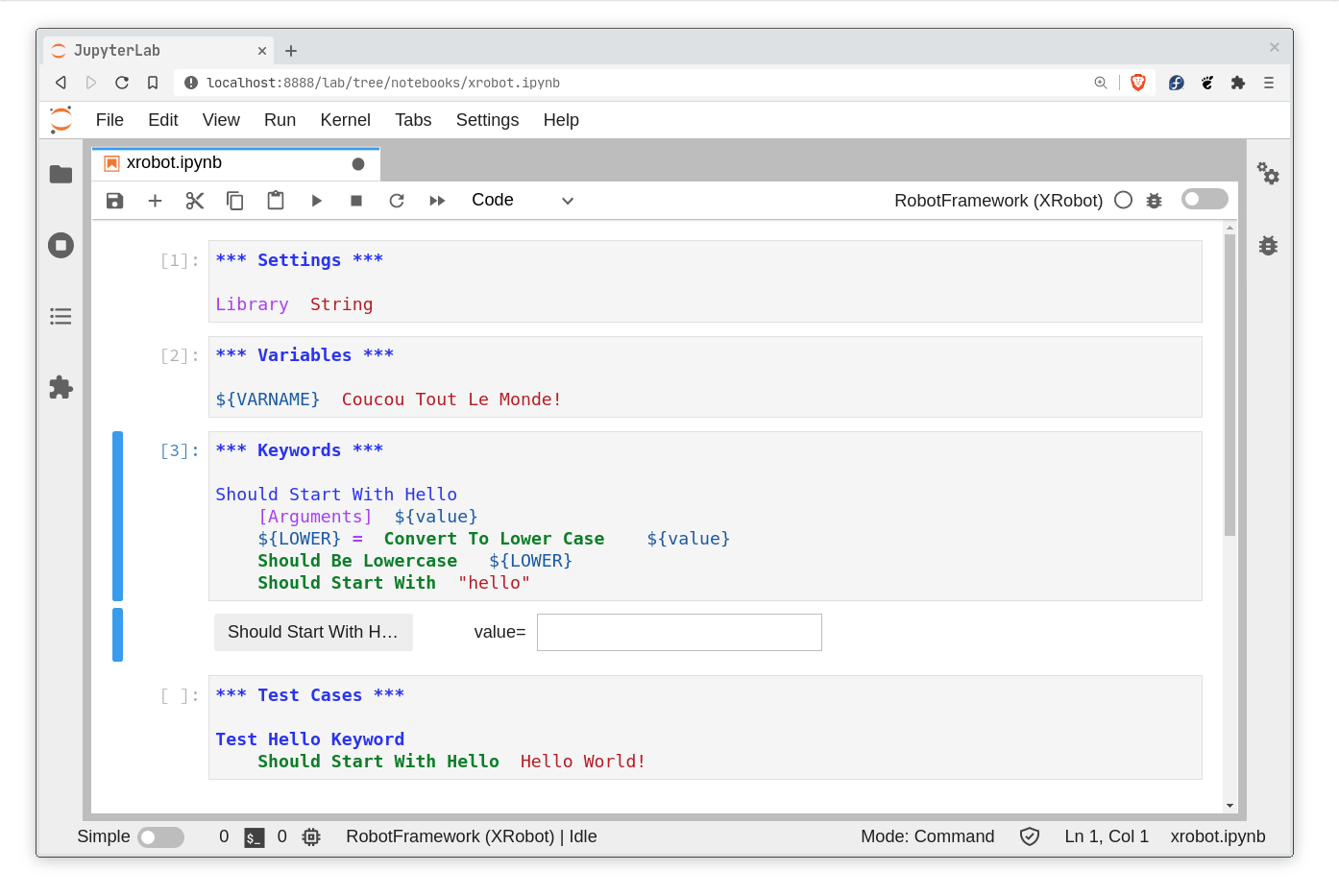This screenshot has width=1339, height=896.
Task: Cut selected cells with scissors icon
Action: 195,201
